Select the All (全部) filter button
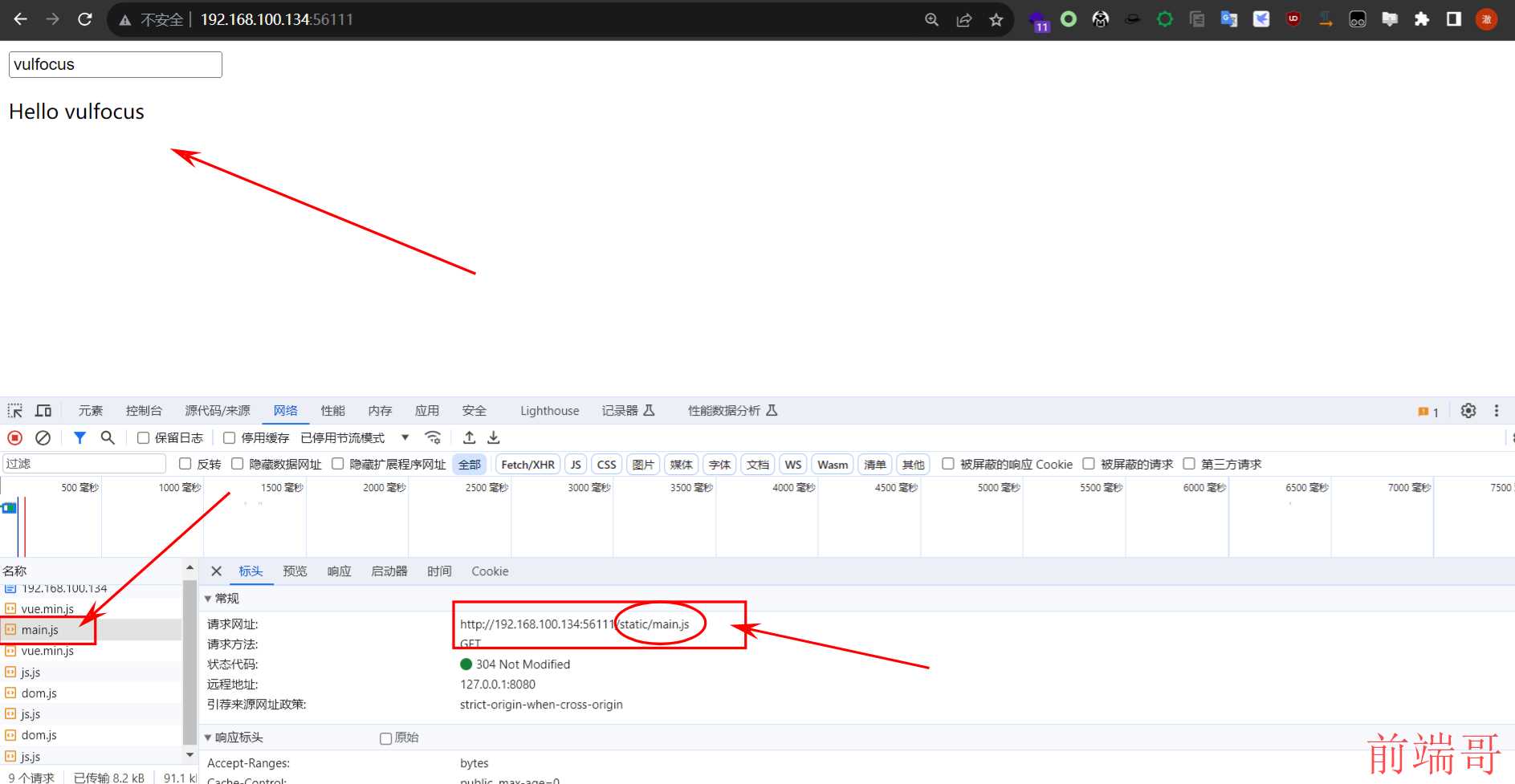 (470, 465)
